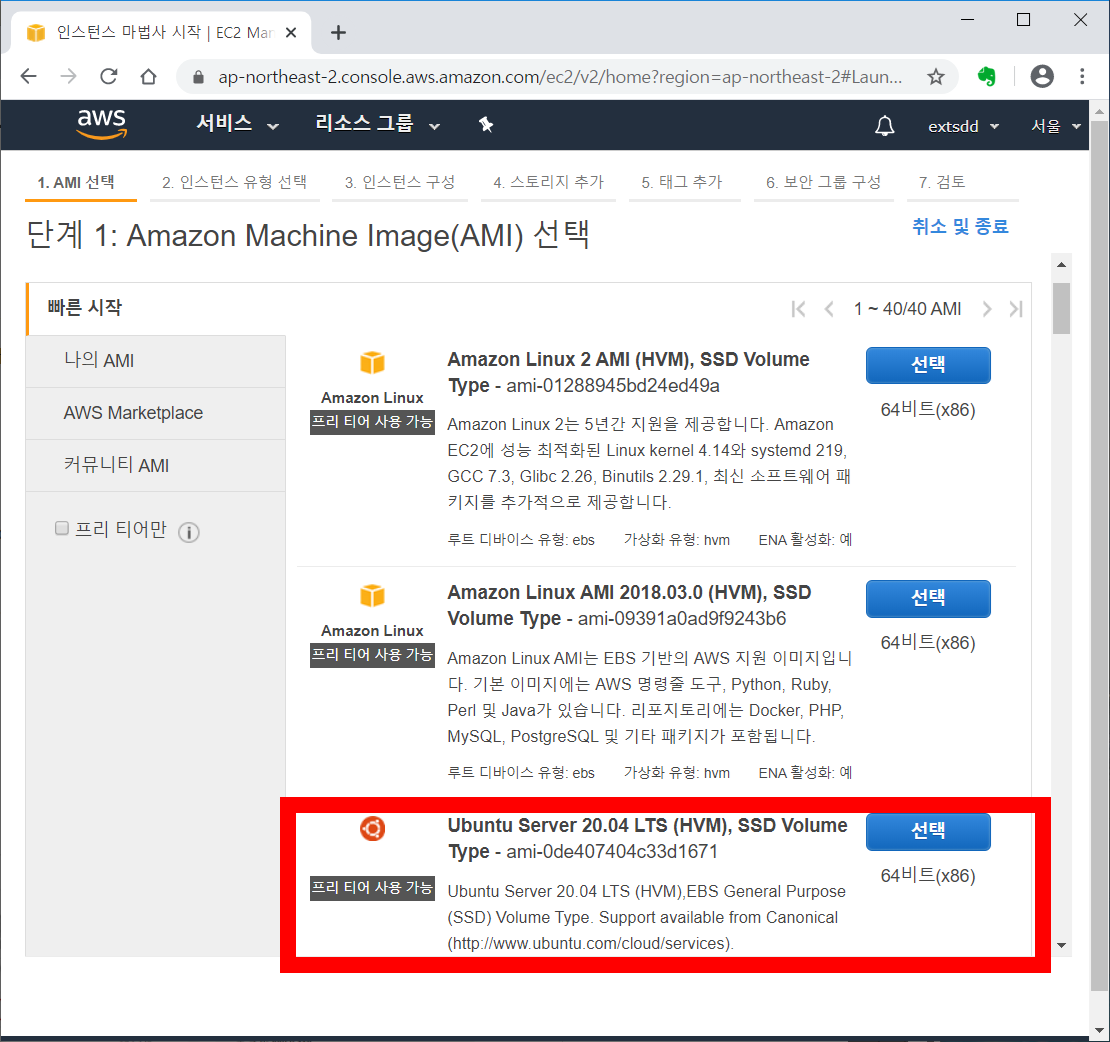Reload the page with the refresh icon
This screenshot has height=1042, width=1110.
(108, 76)
